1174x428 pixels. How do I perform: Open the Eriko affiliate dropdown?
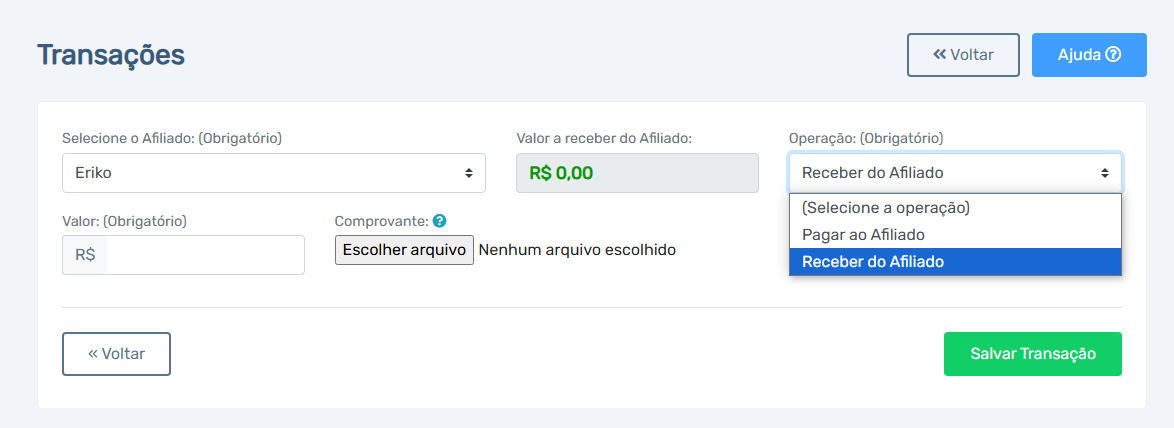(x=274, y=173)
